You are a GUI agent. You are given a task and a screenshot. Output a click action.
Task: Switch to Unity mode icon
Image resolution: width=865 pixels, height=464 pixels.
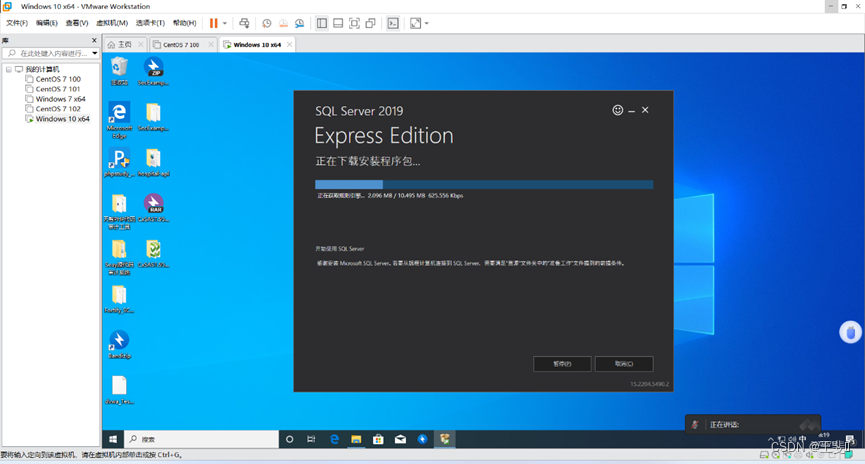coord(371,23)
